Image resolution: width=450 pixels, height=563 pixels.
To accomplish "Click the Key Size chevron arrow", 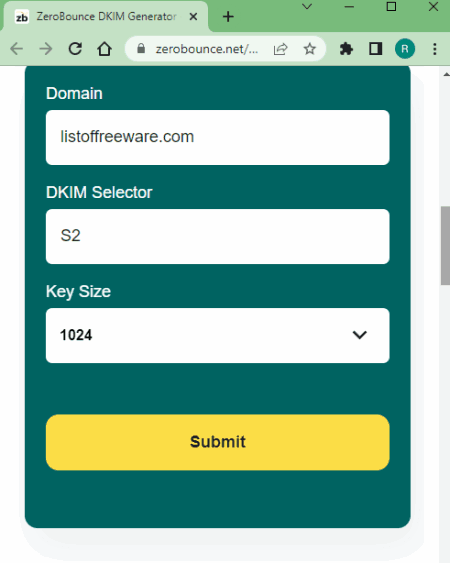I will pos(359,335).
